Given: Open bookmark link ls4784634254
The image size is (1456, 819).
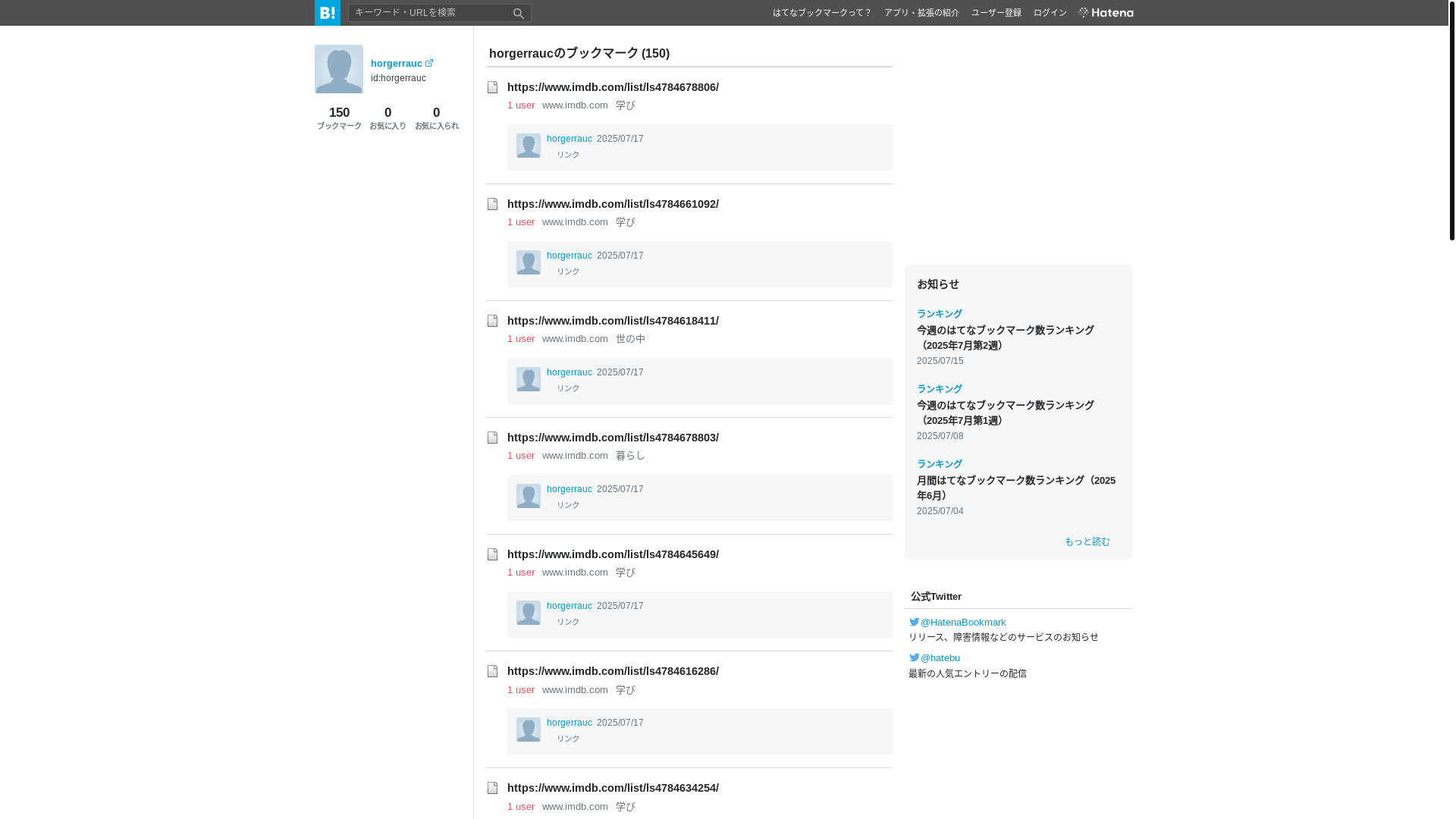Looking at the screenshot, I should tap(613, 788).
